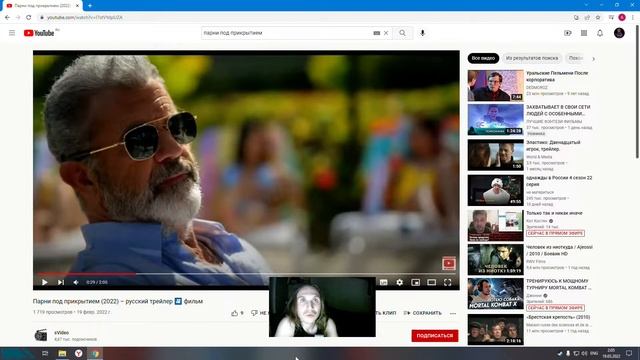Open the Chrome profile avatar
The height and width of the screenshot is (360, 640).
tap(622, 17)
